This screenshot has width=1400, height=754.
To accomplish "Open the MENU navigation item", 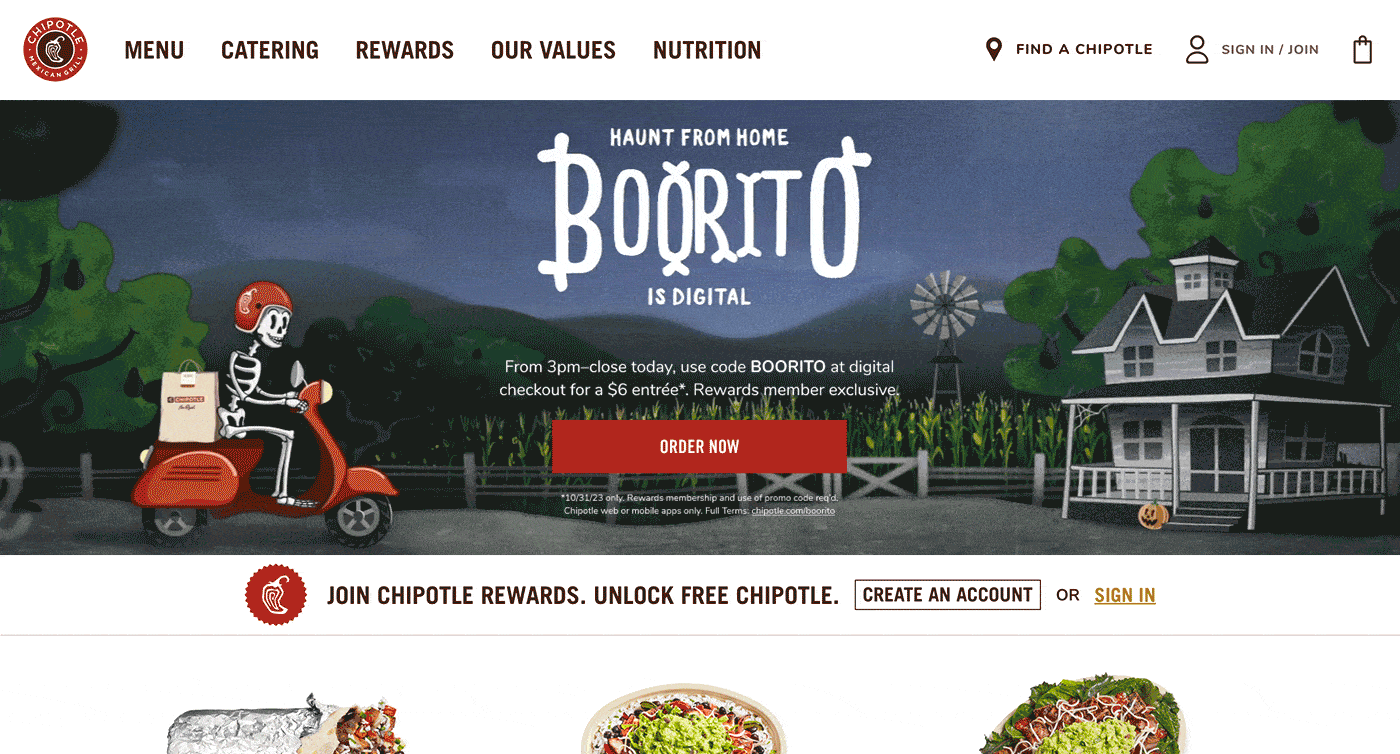I will pos(154,50).
